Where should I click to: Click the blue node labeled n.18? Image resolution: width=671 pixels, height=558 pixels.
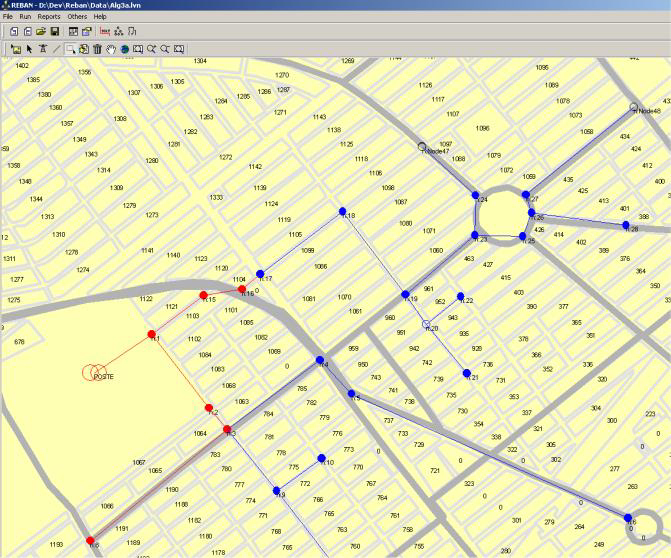(x=342, y=211)
